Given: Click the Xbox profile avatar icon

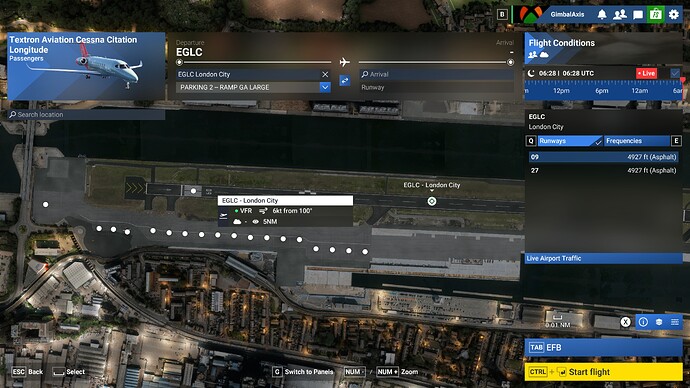Looking at the screenshot, I should (530, 14).
